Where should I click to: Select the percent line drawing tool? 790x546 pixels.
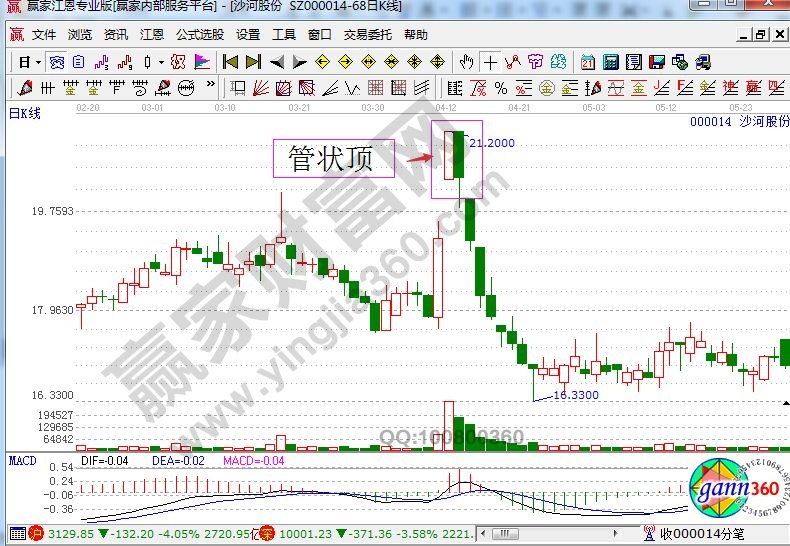(500, 87)
